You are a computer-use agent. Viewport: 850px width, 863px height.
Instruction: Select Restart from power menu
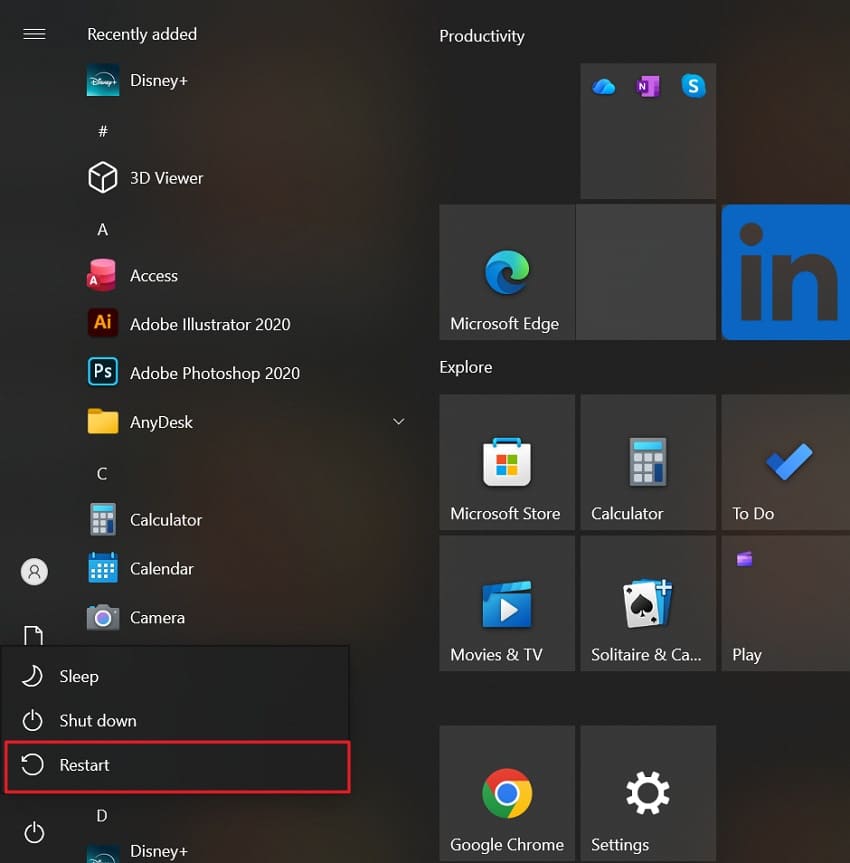[x=176, y=766]
